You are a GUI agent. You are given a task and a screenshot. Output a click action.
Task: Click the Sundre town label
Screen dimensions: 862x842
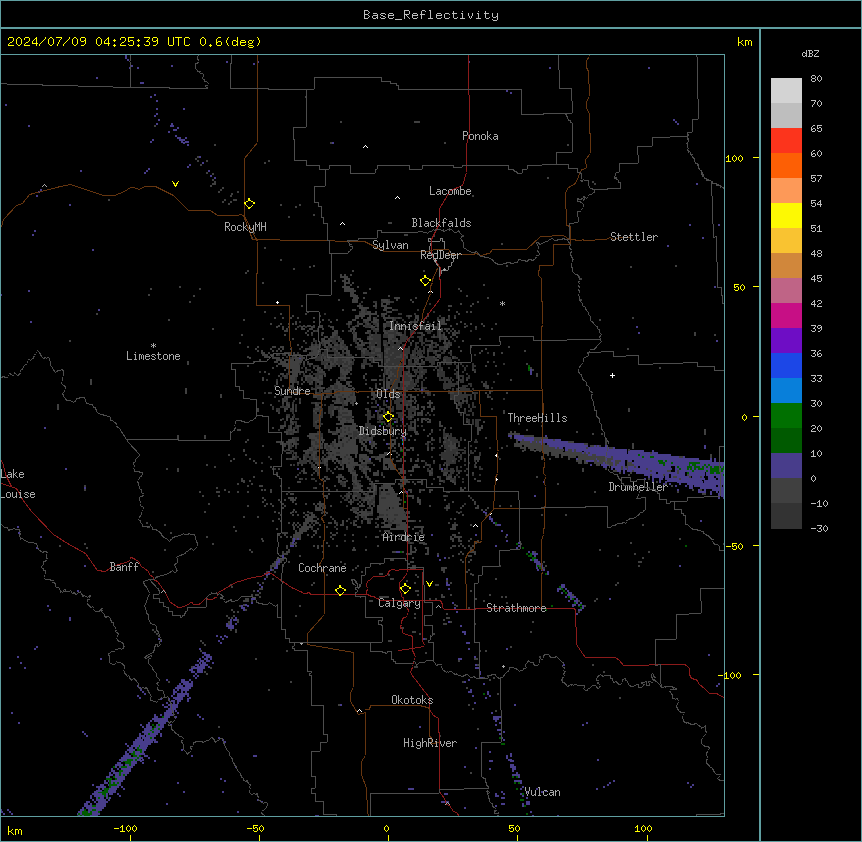point(292,391)
